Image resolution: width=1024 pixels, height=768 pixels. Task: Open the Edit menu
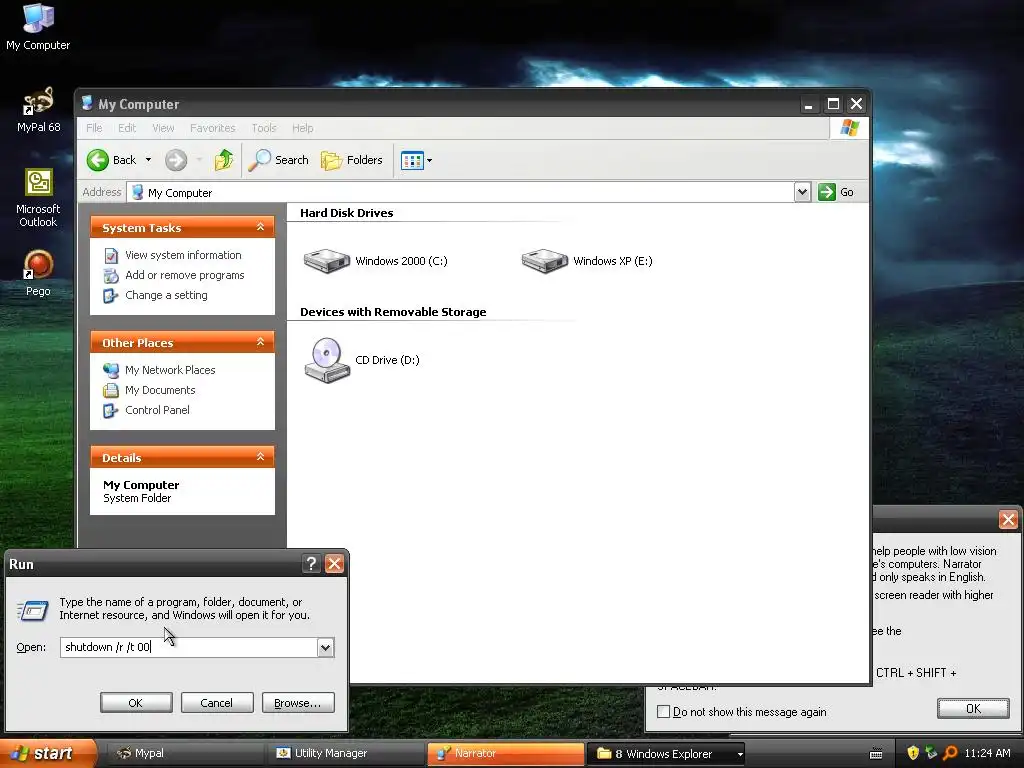(127, 128)
